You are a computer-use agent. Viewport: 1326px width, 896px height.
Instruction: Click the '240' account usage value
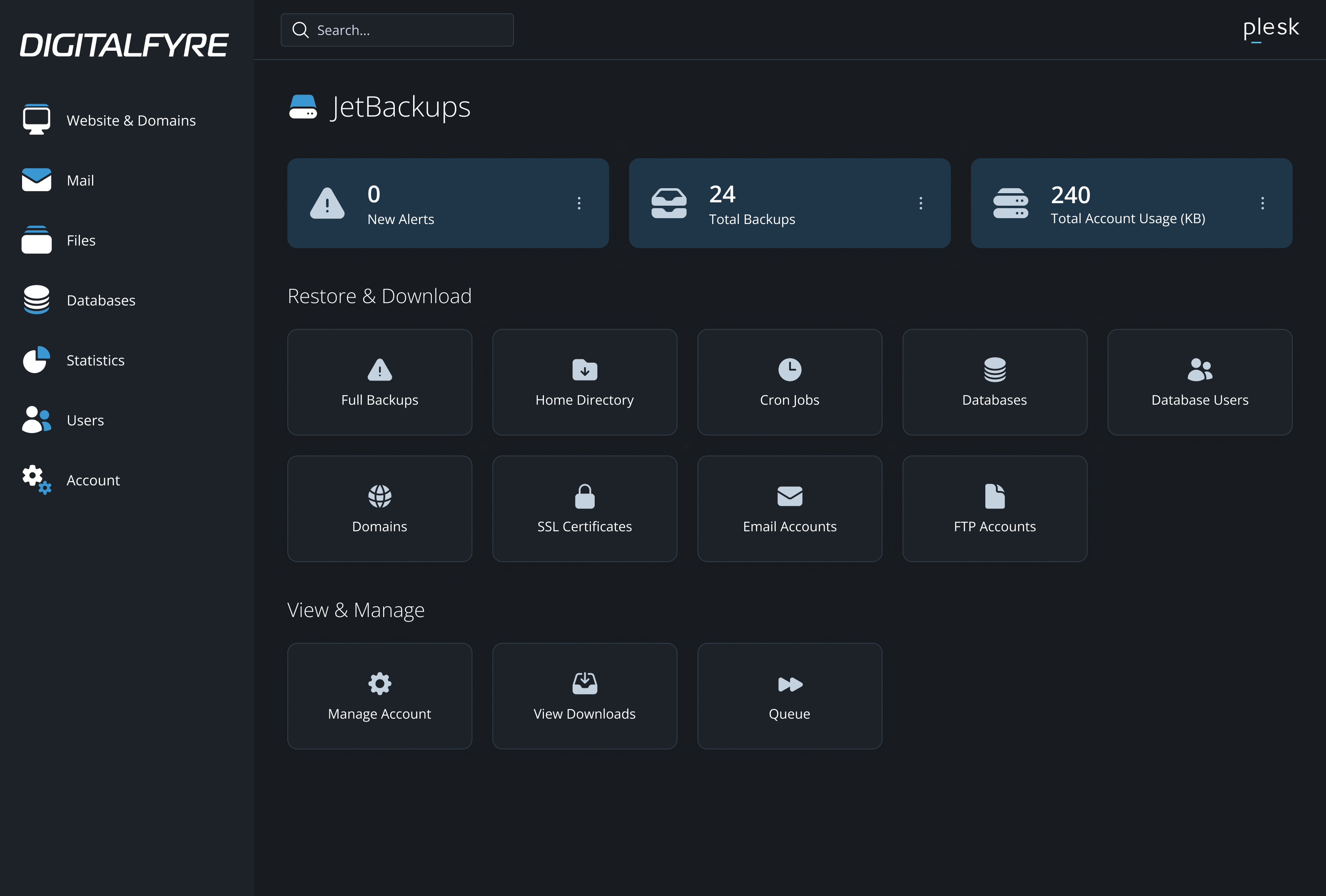(1070, 195)
